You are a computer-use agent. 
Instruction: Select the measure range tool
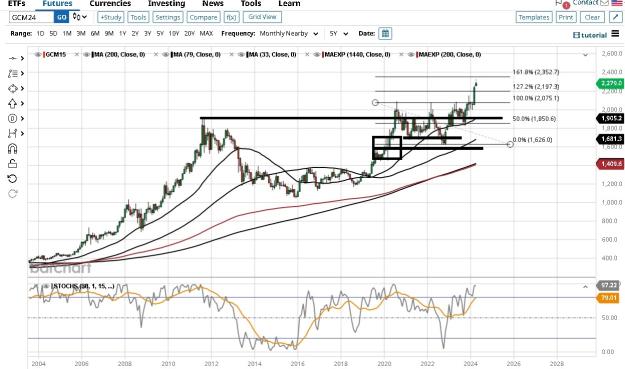tap(12, 133)
